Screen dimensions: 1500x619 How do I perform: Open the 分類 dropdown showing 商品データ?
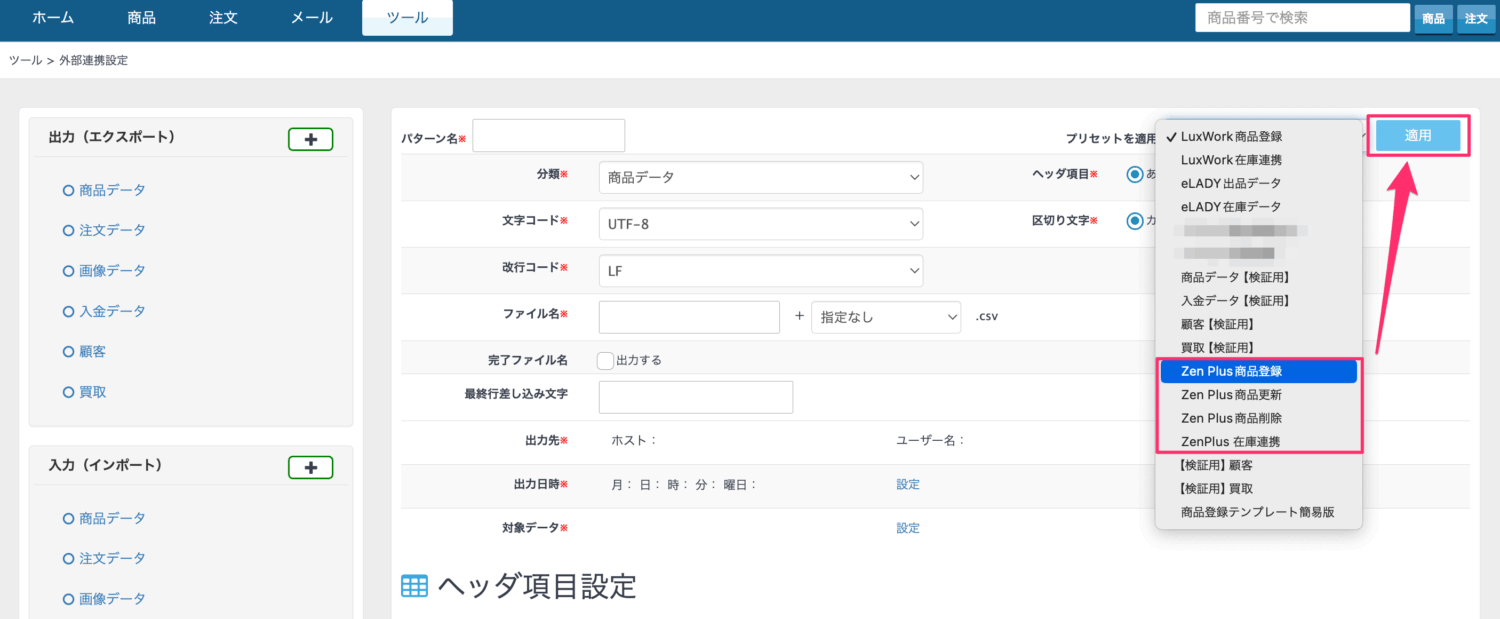[761, 177]
